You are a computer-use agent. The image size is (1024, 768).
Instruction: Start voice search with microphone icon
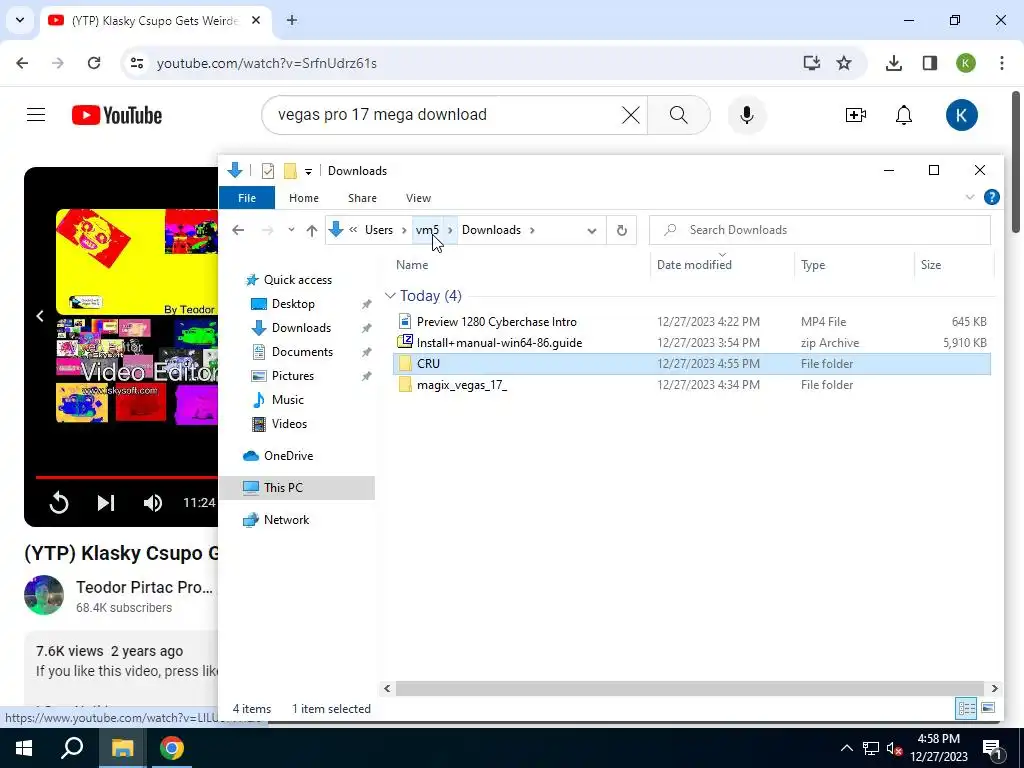(746, 115)
